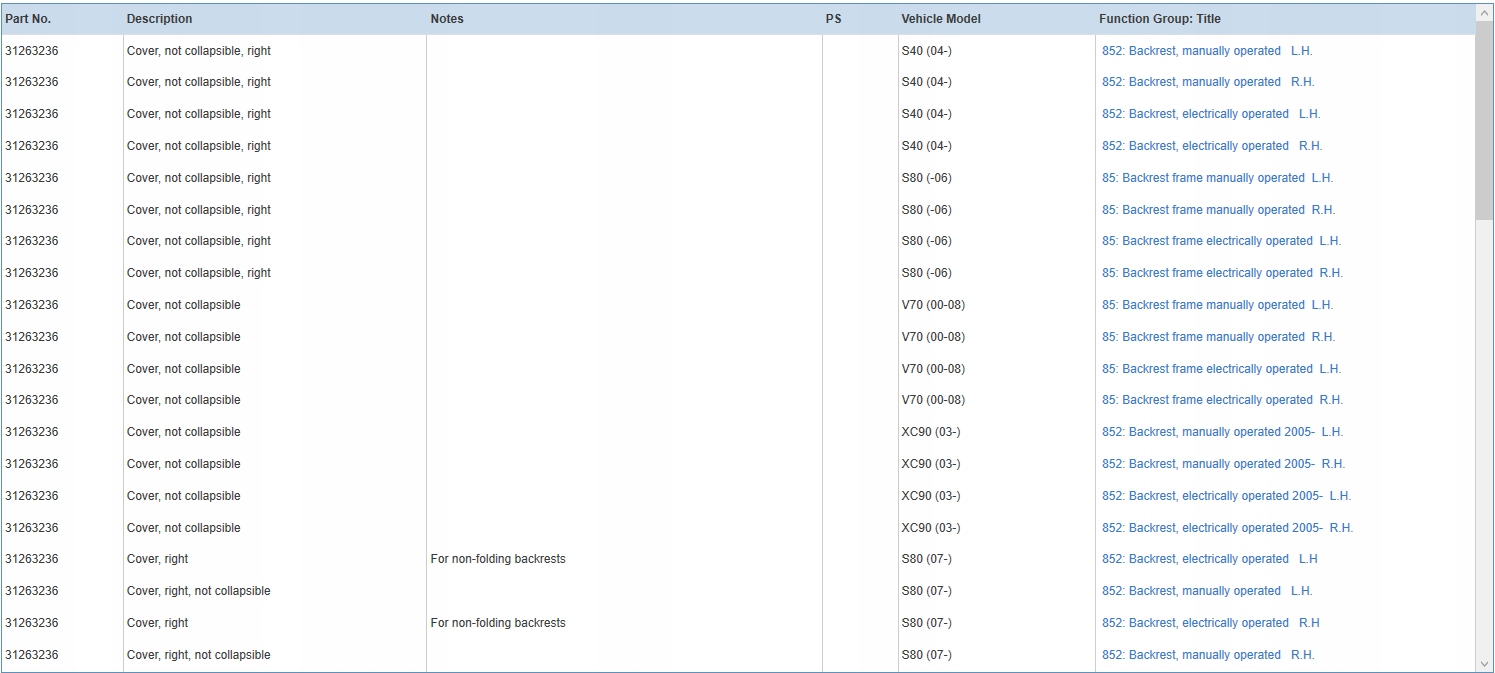Open S80 (-06) Backrest frame manually operated R.H.
Viewport: 1495px width, 673px height.
1218,210
